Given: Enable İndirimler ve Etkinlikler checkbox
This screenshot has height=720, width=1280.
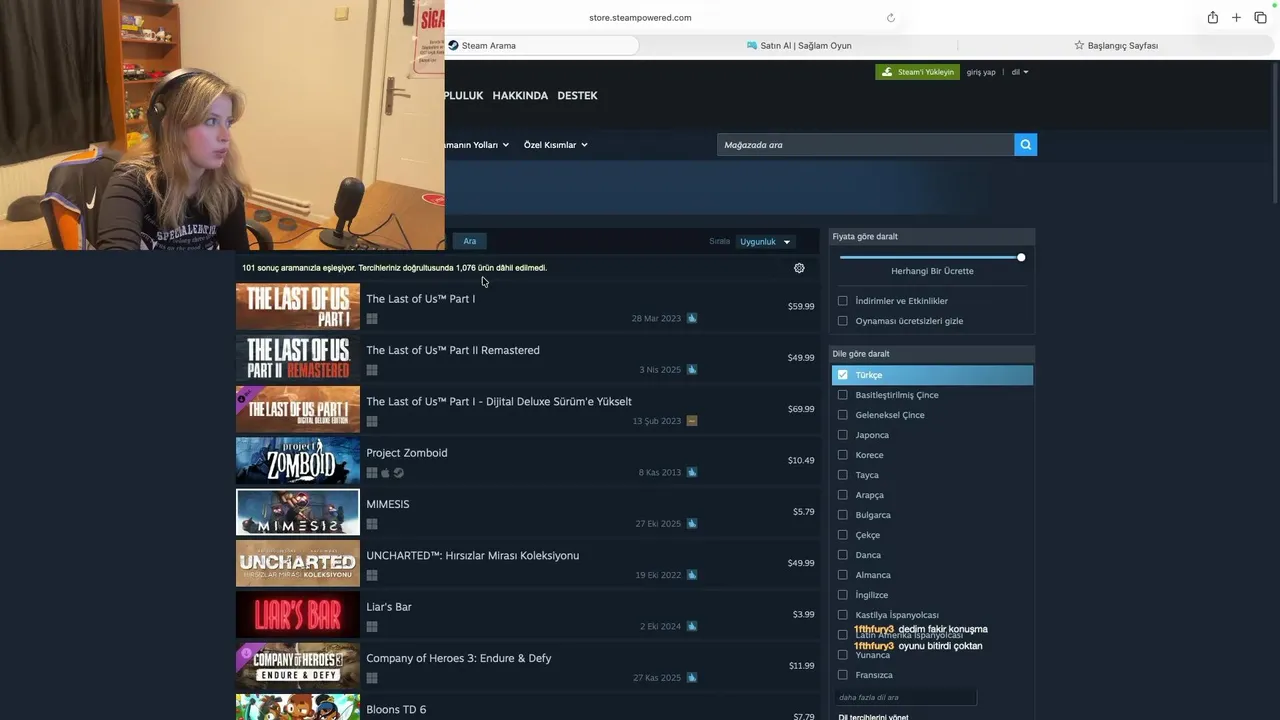Looking at the screenshot, I should point(842,301).
